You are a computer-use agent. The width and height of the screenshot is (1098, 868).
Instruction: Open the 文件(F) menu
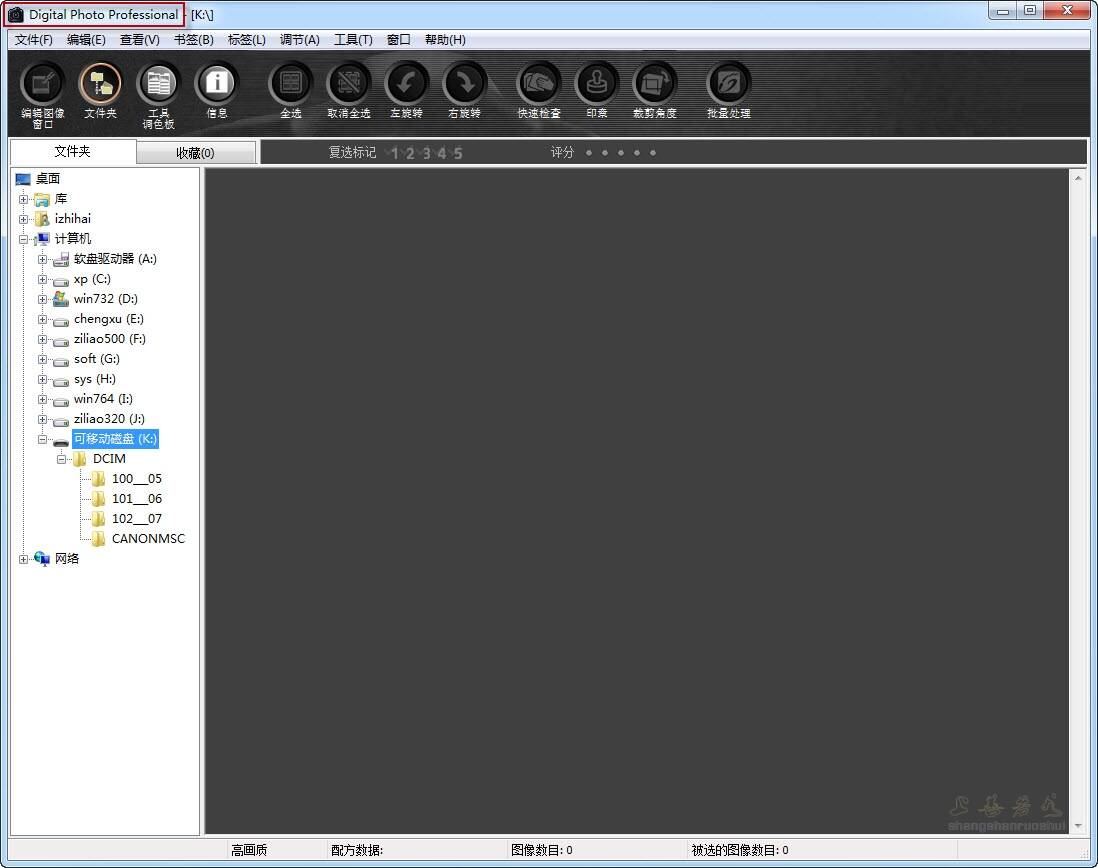coord(34,40)
